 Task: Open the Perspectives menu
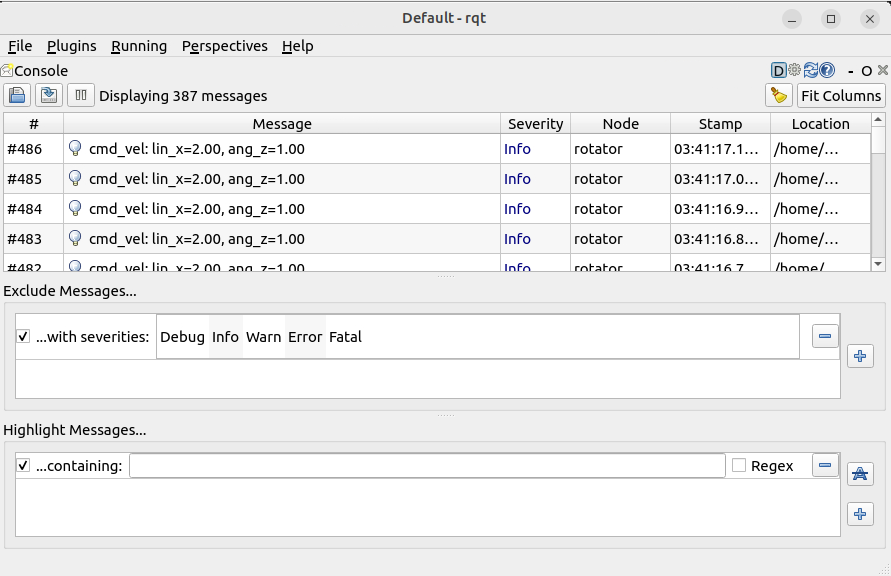[225, 46]
